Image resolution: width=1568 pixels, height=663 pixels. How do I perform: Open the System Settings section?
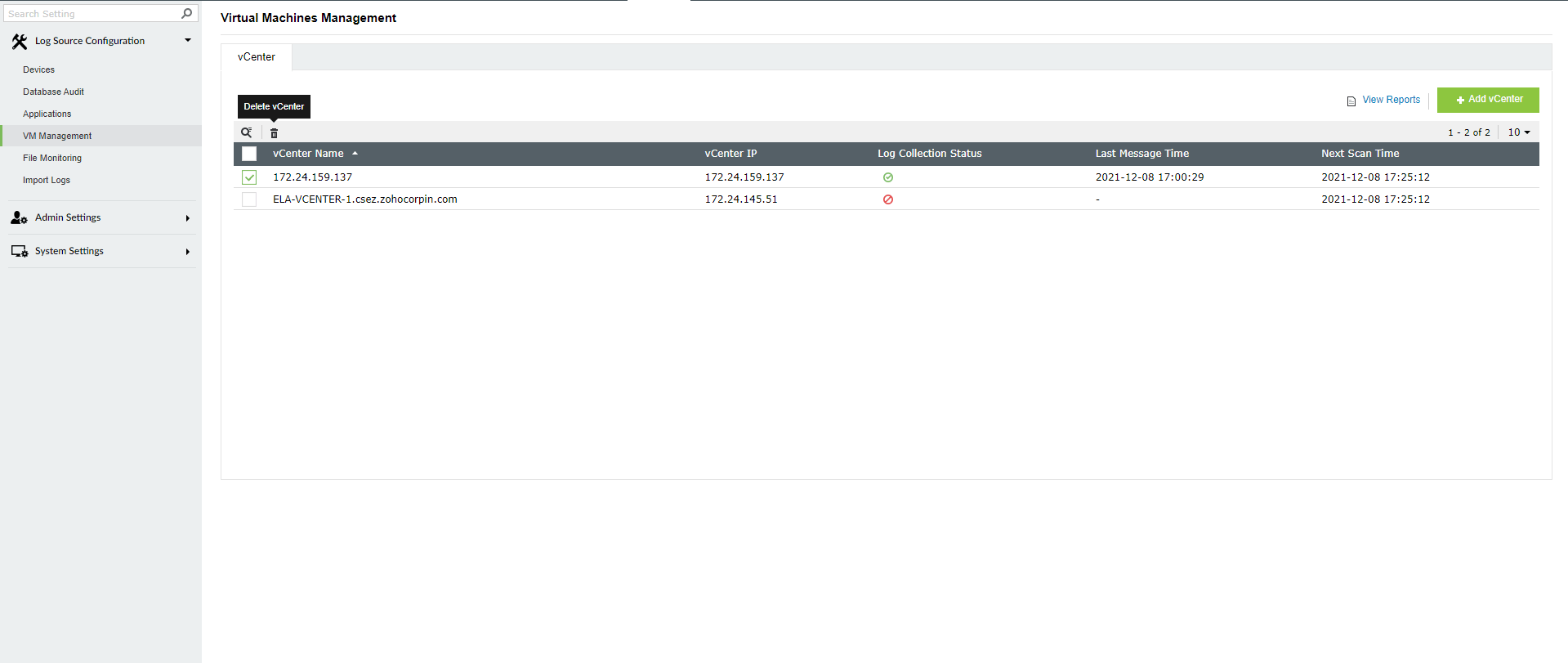[69, 251]
